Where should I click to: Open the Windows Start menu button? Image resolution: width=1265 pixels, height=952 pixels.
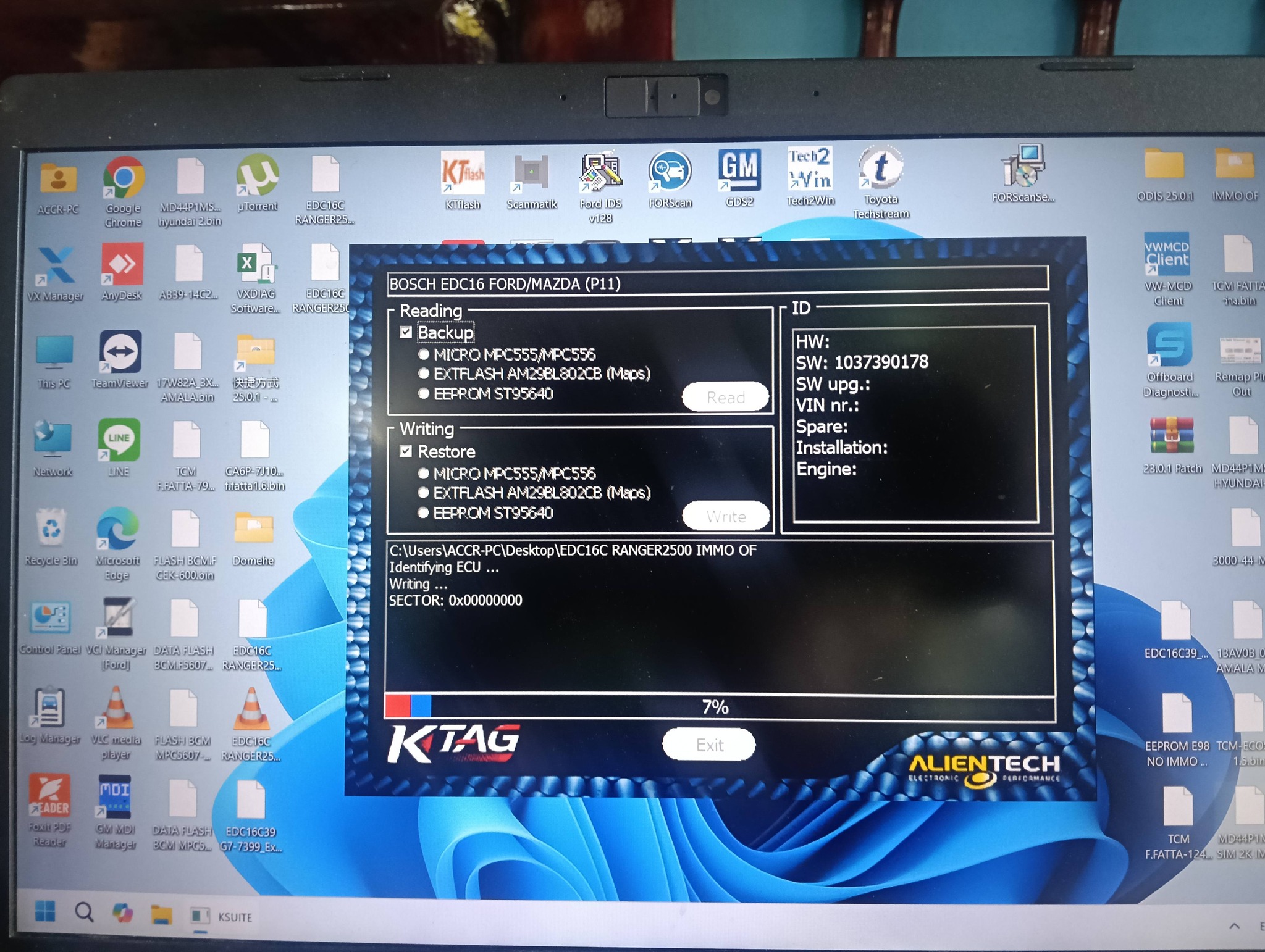pos(45,911)
